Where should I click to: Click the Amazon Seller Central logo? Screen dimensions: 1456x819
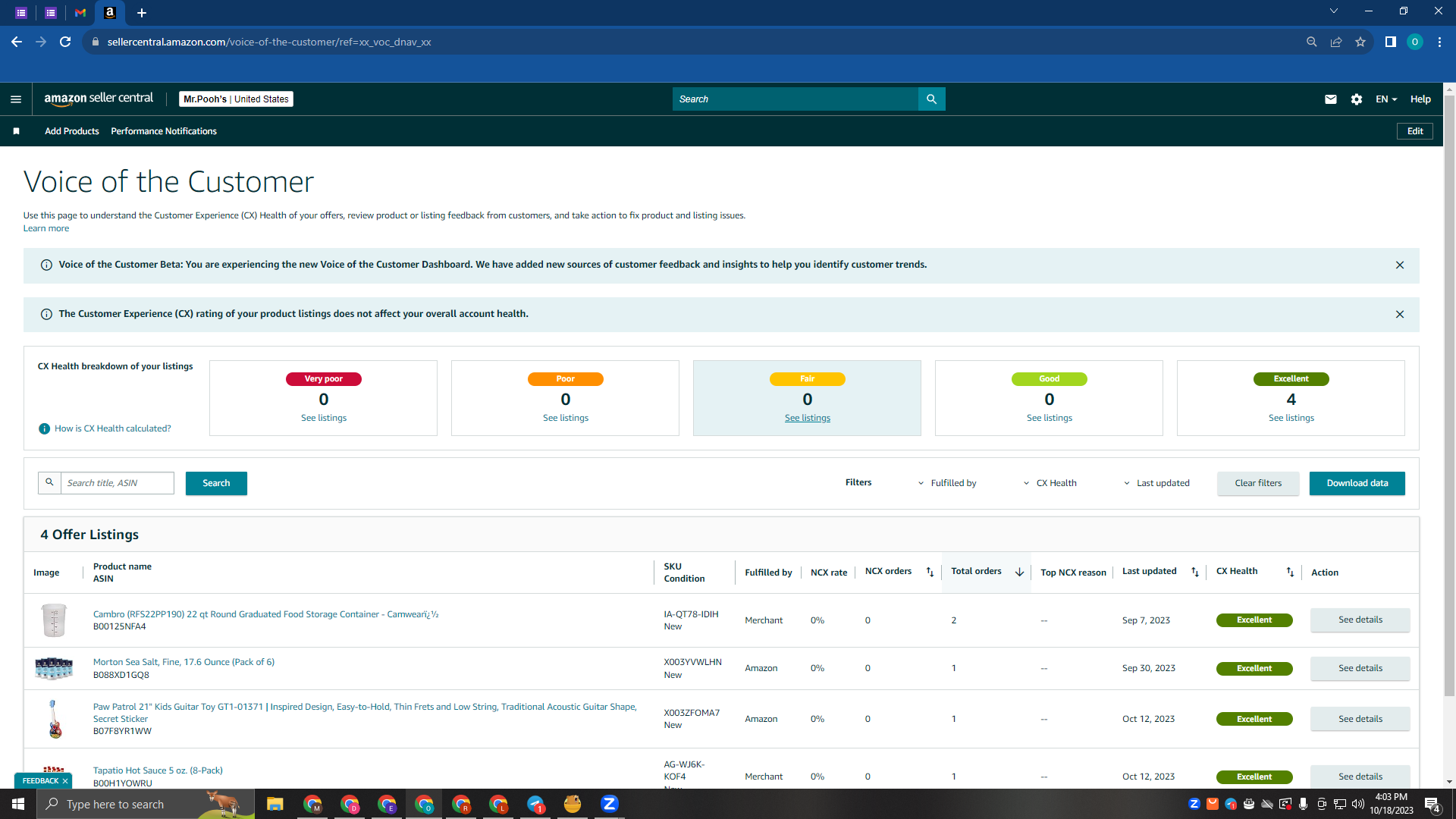point(99,99)
